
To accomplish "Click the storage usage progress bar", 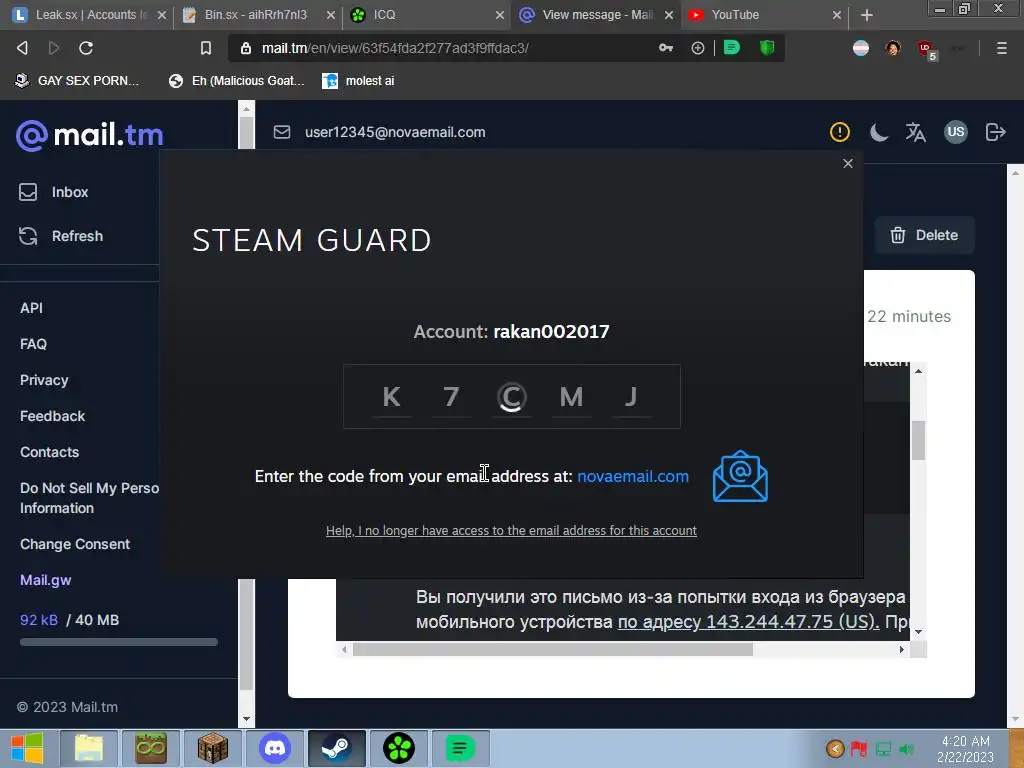I will pos(118,642).
